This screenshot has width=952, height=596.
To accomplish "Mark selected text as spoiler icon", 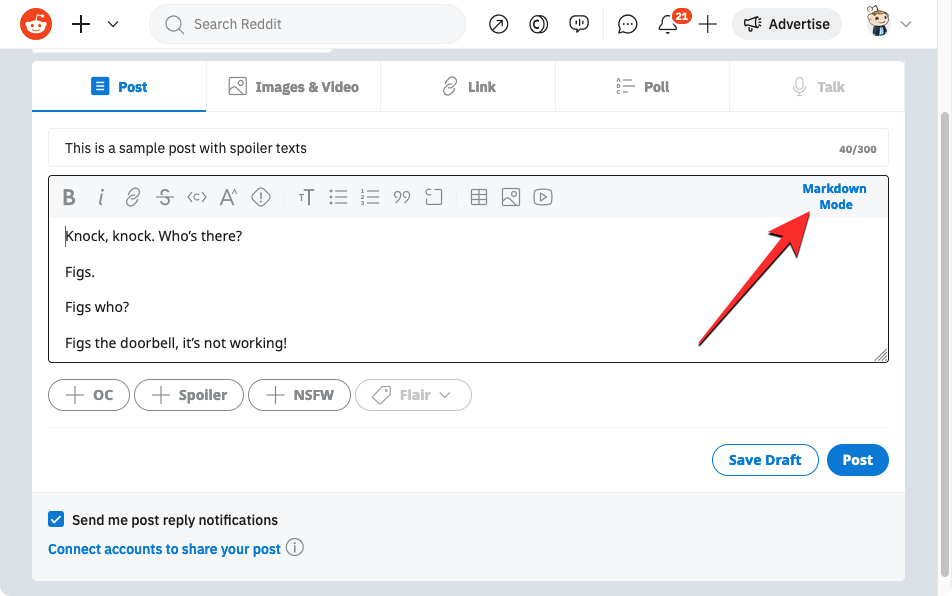I will point(261,198).
